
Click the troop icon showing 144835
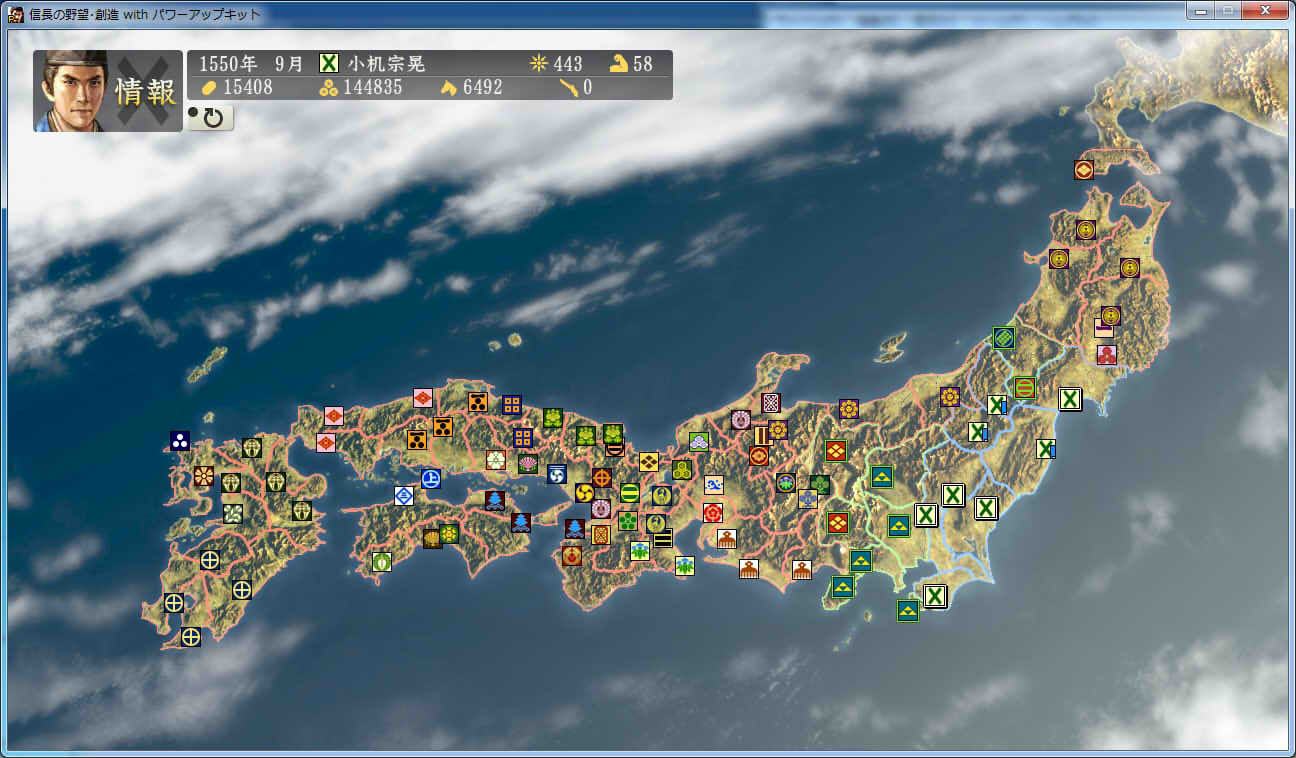tap(329, 88)
